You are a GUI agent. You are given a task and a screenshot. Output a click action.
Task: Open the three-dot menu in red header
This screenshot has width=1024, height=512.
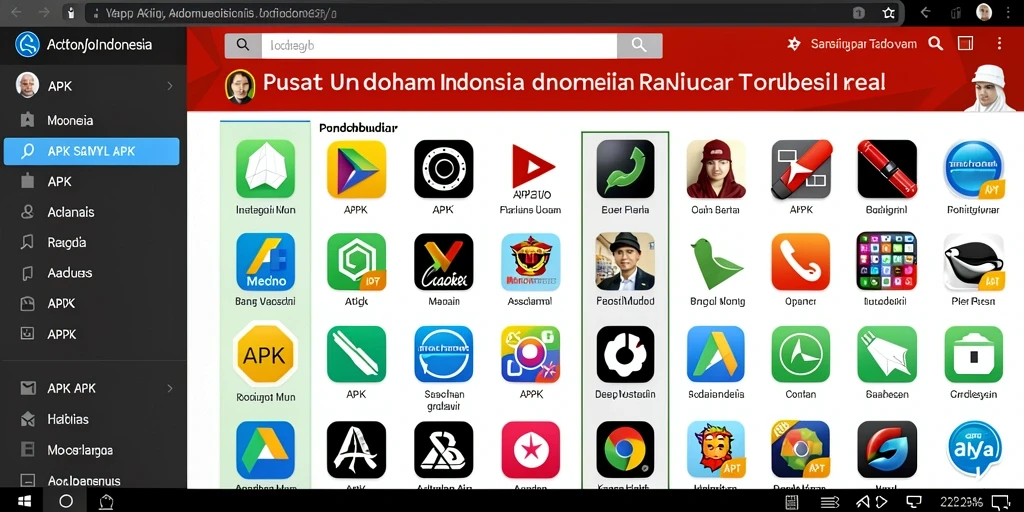coord(999,44)
